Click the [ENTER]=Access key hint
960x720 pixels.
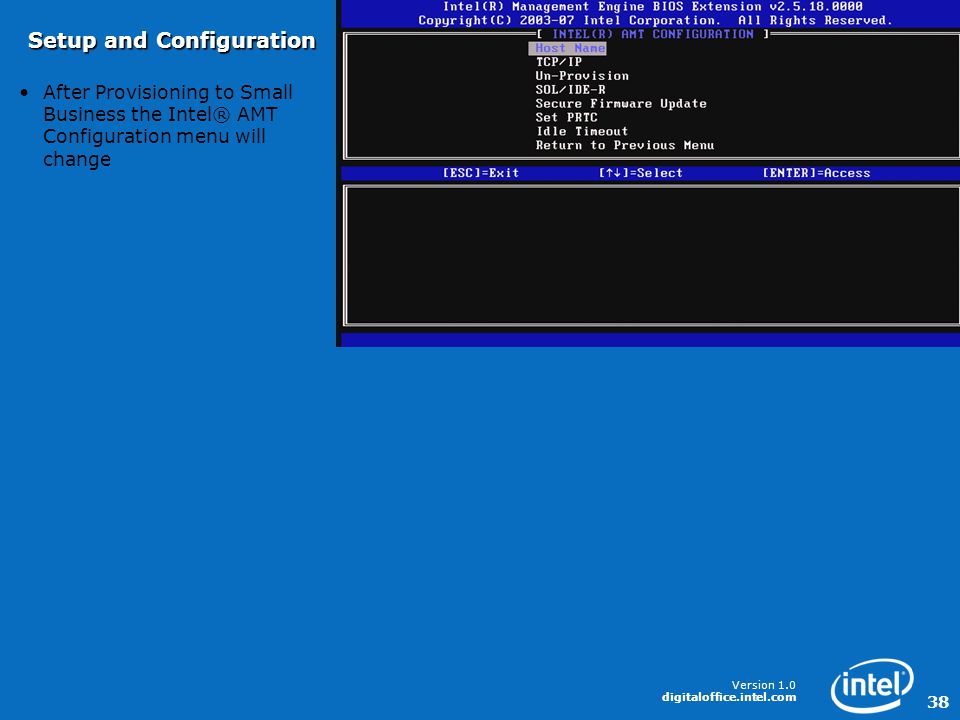pyautogui.click(x=816, y=173)
